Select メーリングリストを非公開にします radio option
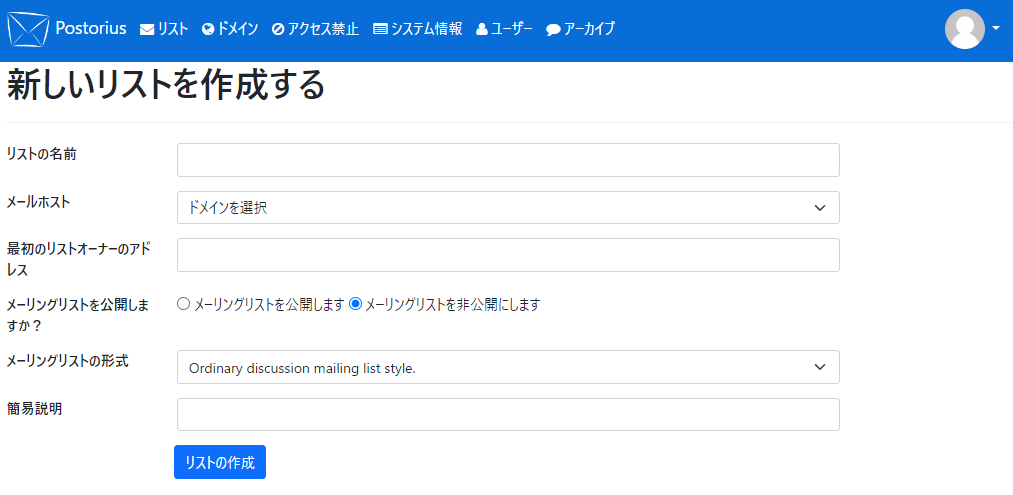The image size is (1013, 495). tap(355, 304)
